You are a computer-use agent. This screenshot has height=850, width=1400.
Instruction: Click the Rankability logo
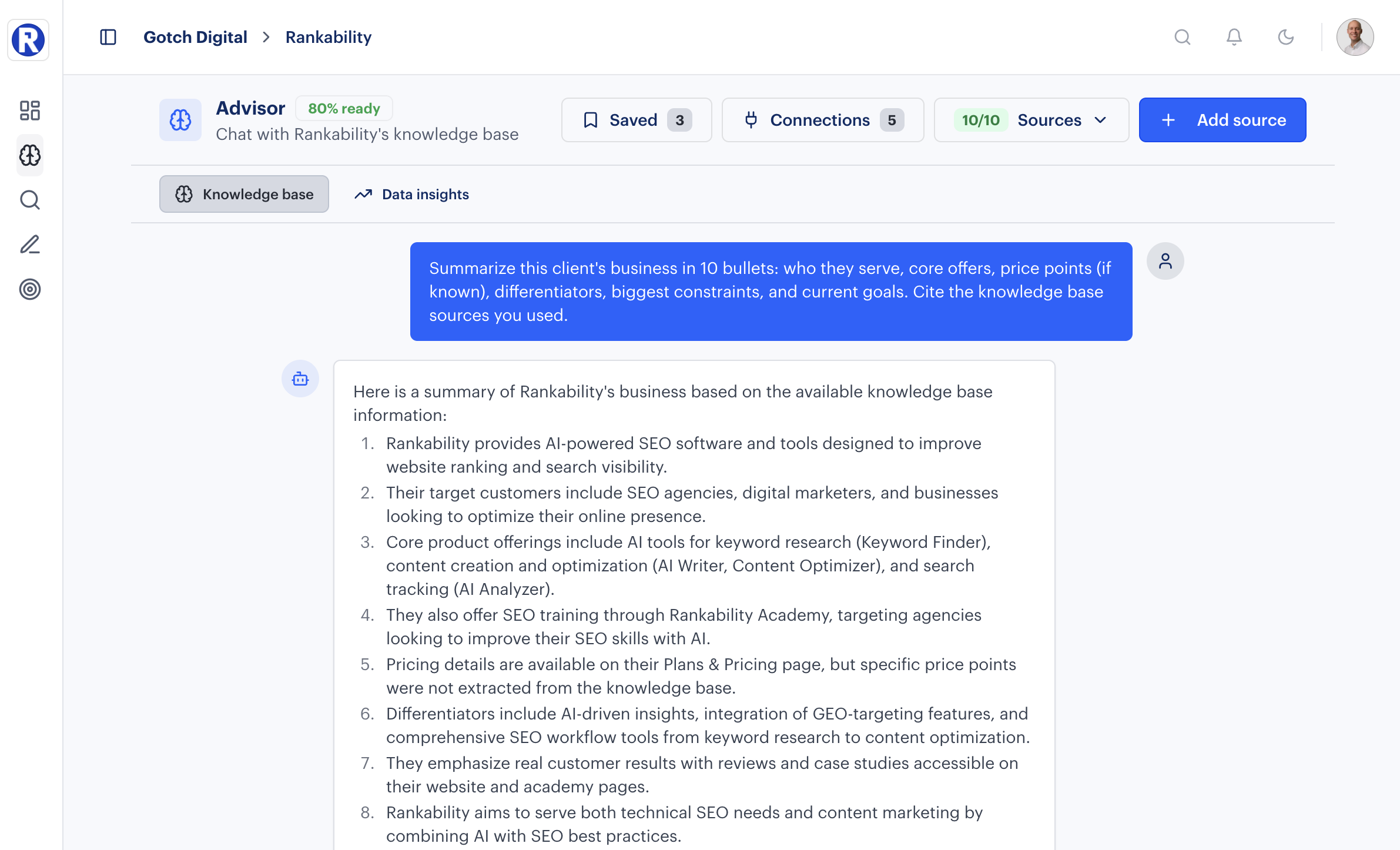28,39
